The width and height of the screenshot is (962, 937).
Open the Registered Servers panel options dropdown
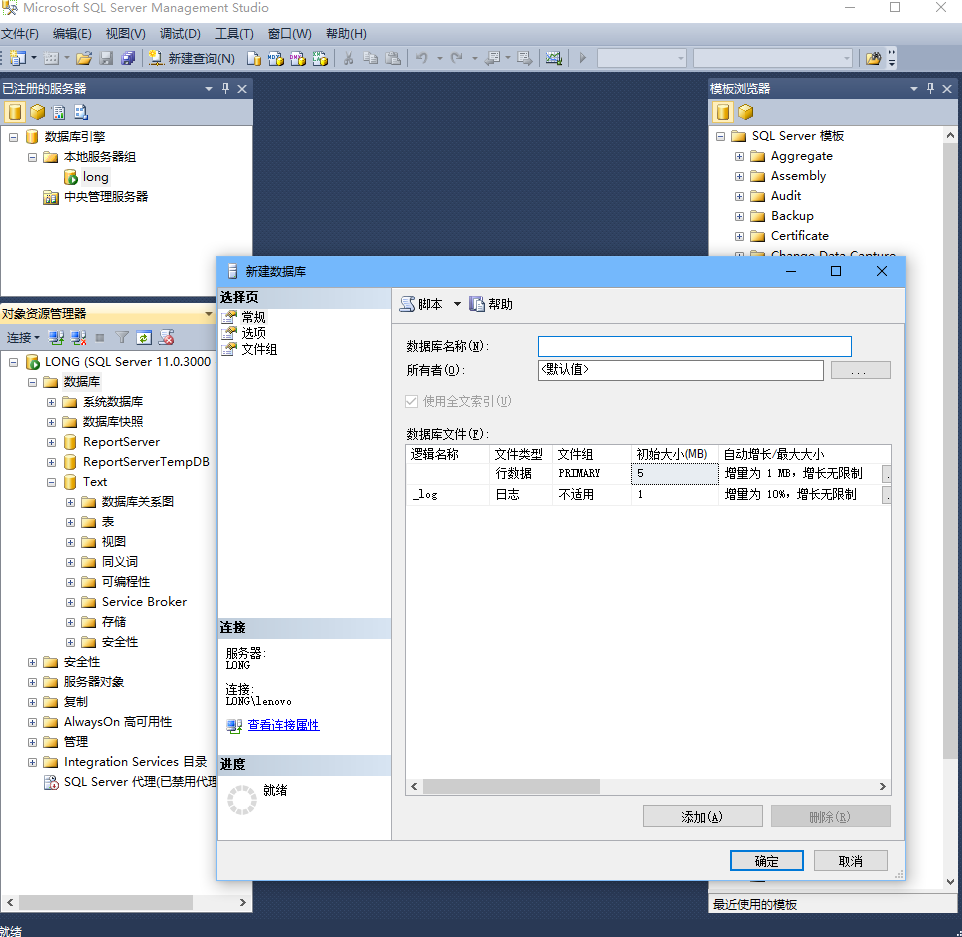click(209, 89)
